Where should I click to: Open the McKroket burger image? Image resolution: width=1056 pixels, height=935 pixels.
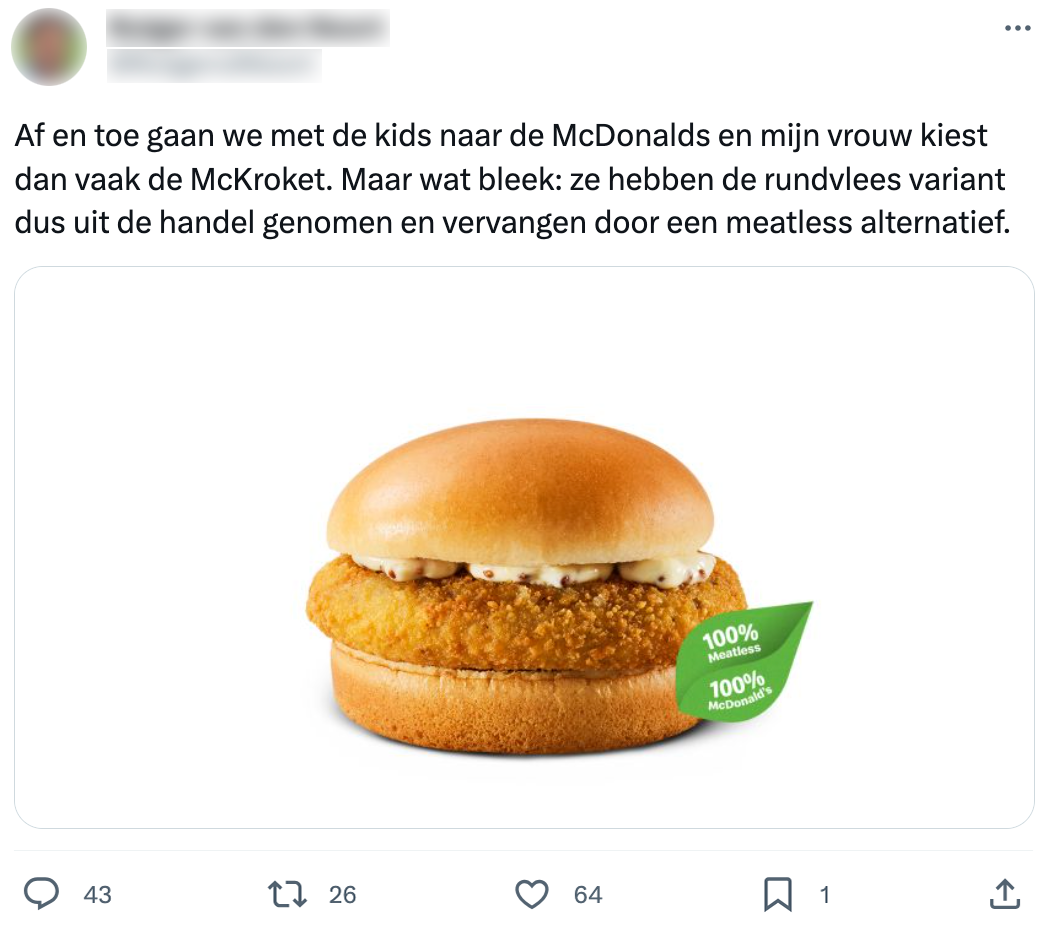pyautogui.click(x=524, y=547)
